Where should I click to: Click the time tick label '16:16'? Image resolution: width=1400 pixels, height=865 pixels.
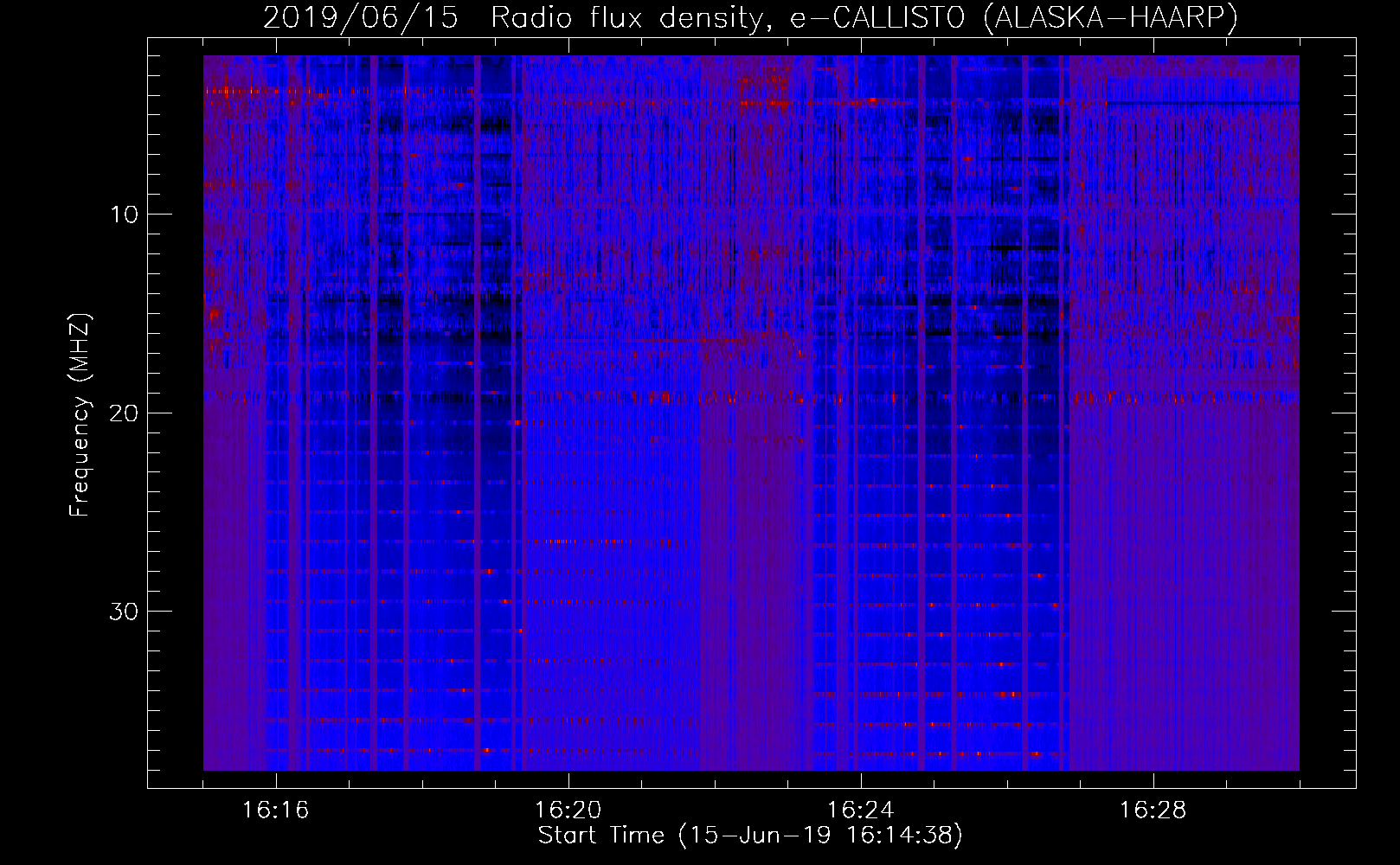point(275,811)
